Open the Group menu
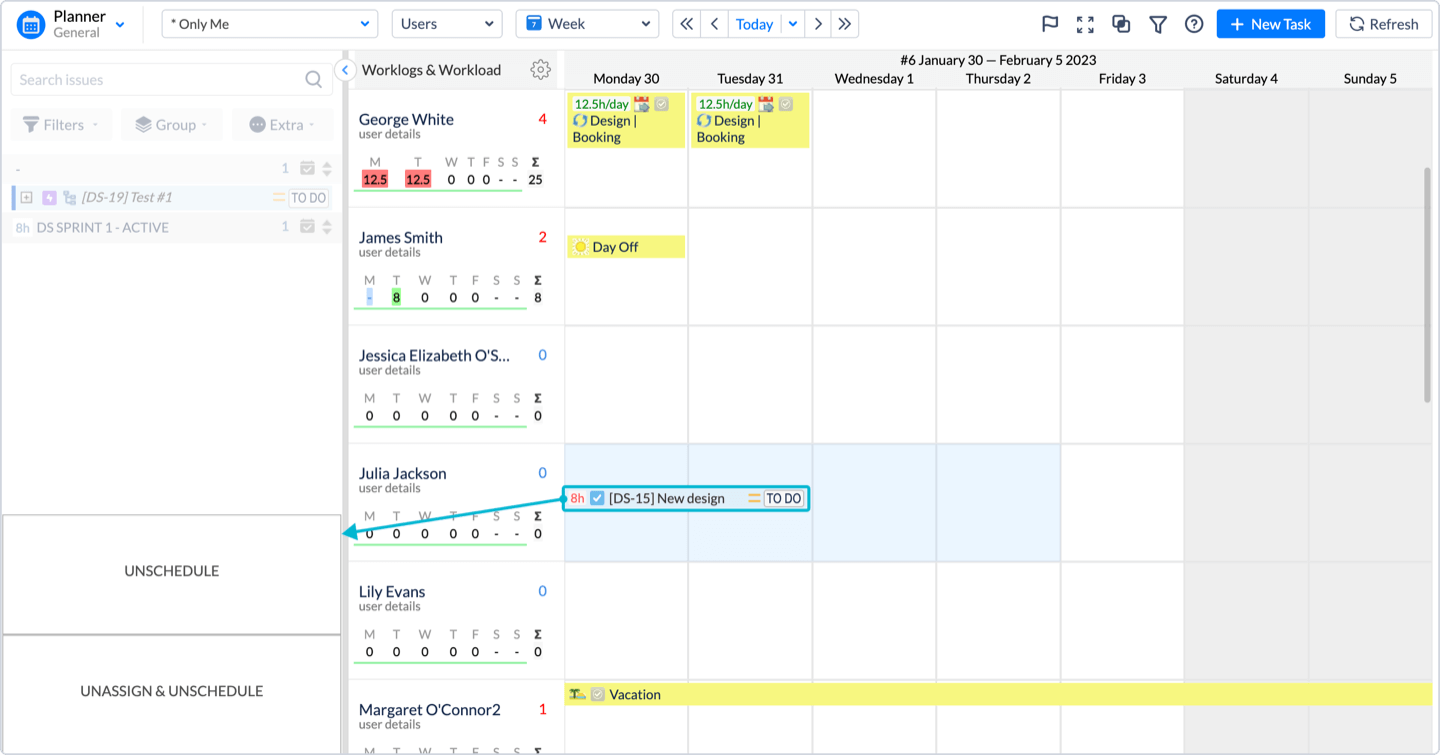The image size is (1440, 755). coord(171,125)
